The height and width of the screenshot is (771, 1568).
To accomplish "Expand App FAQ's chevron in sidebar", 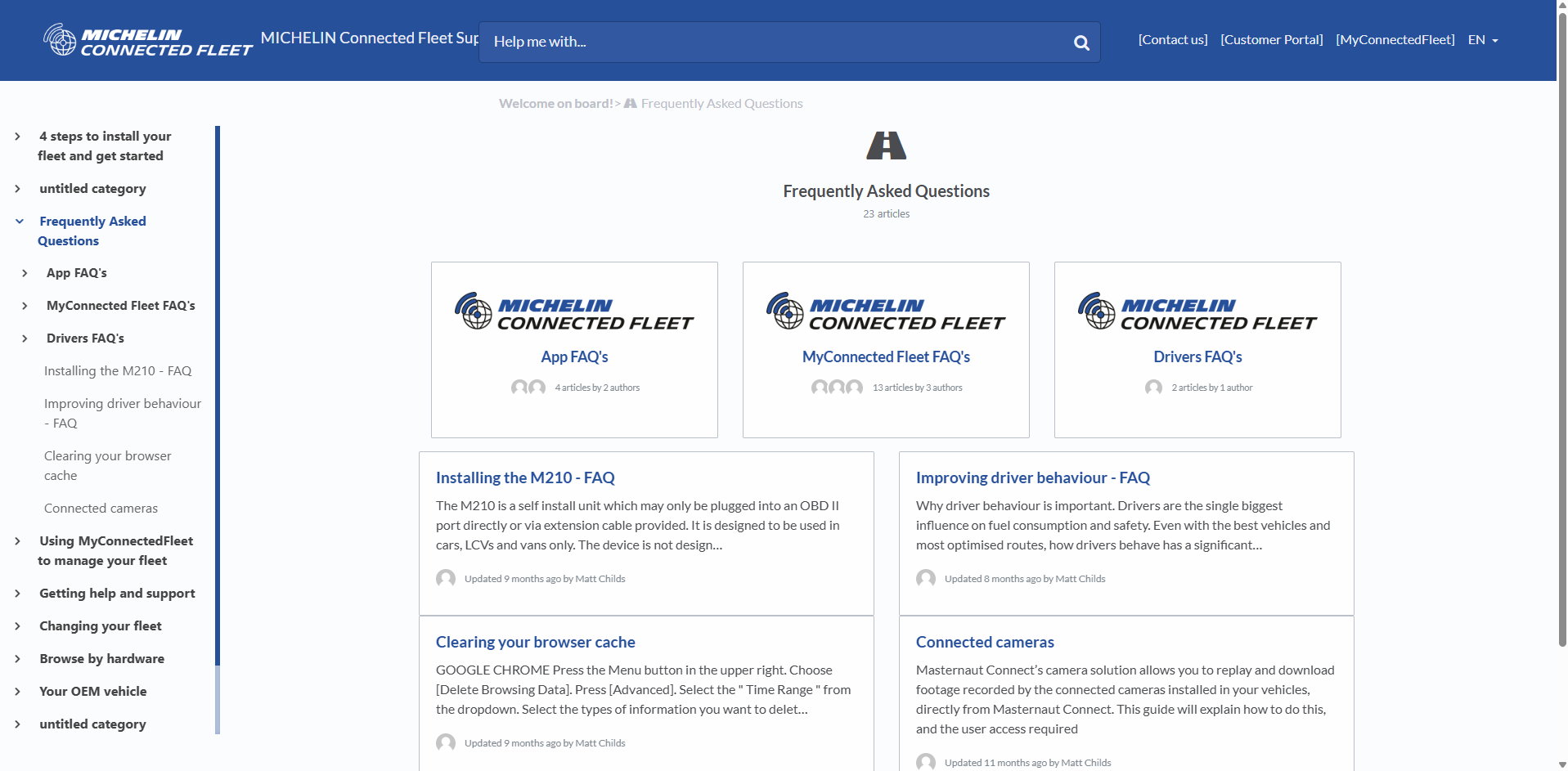I will tap(25, 273).
